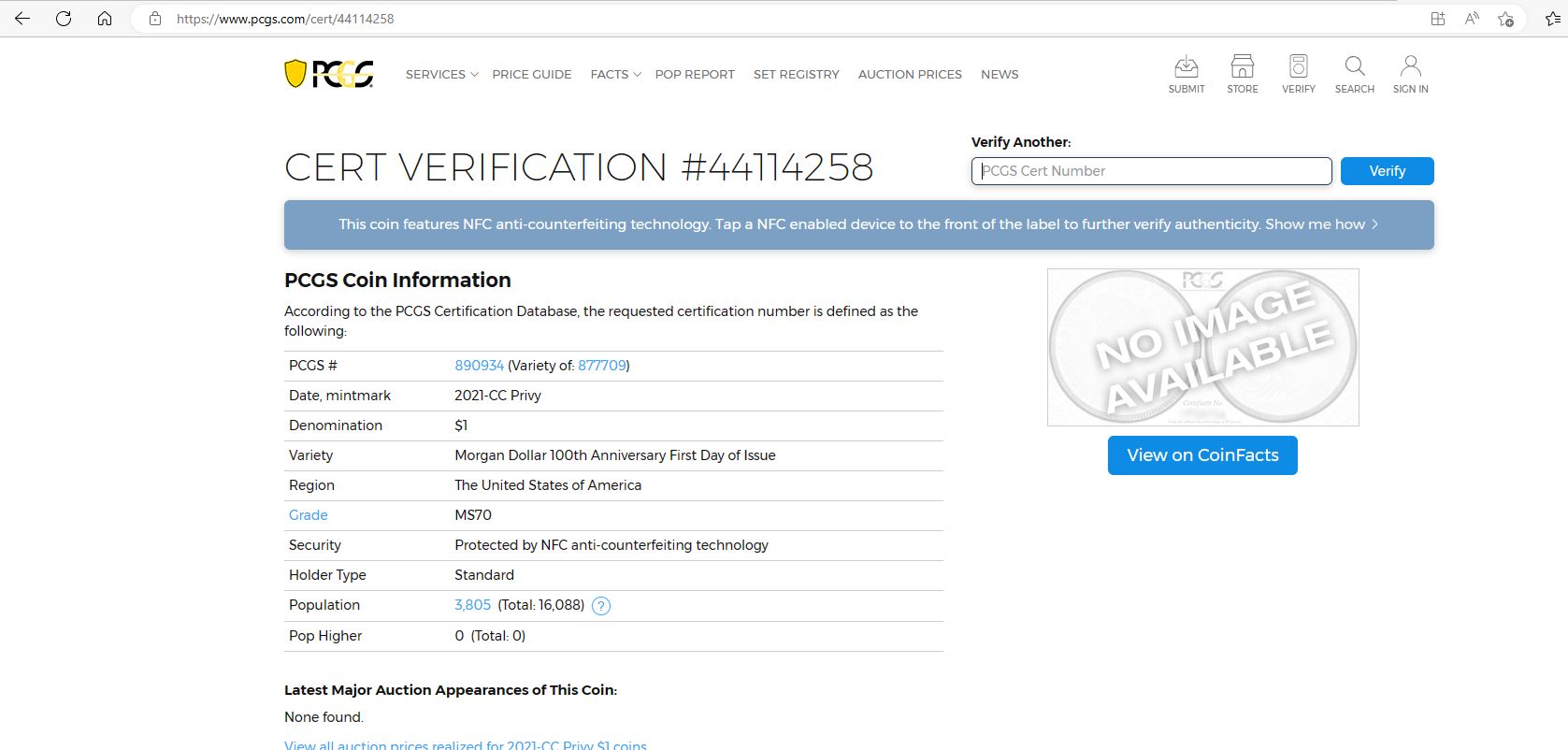
Task: Open the Set Registry menu item
Action: pos(797,75)
